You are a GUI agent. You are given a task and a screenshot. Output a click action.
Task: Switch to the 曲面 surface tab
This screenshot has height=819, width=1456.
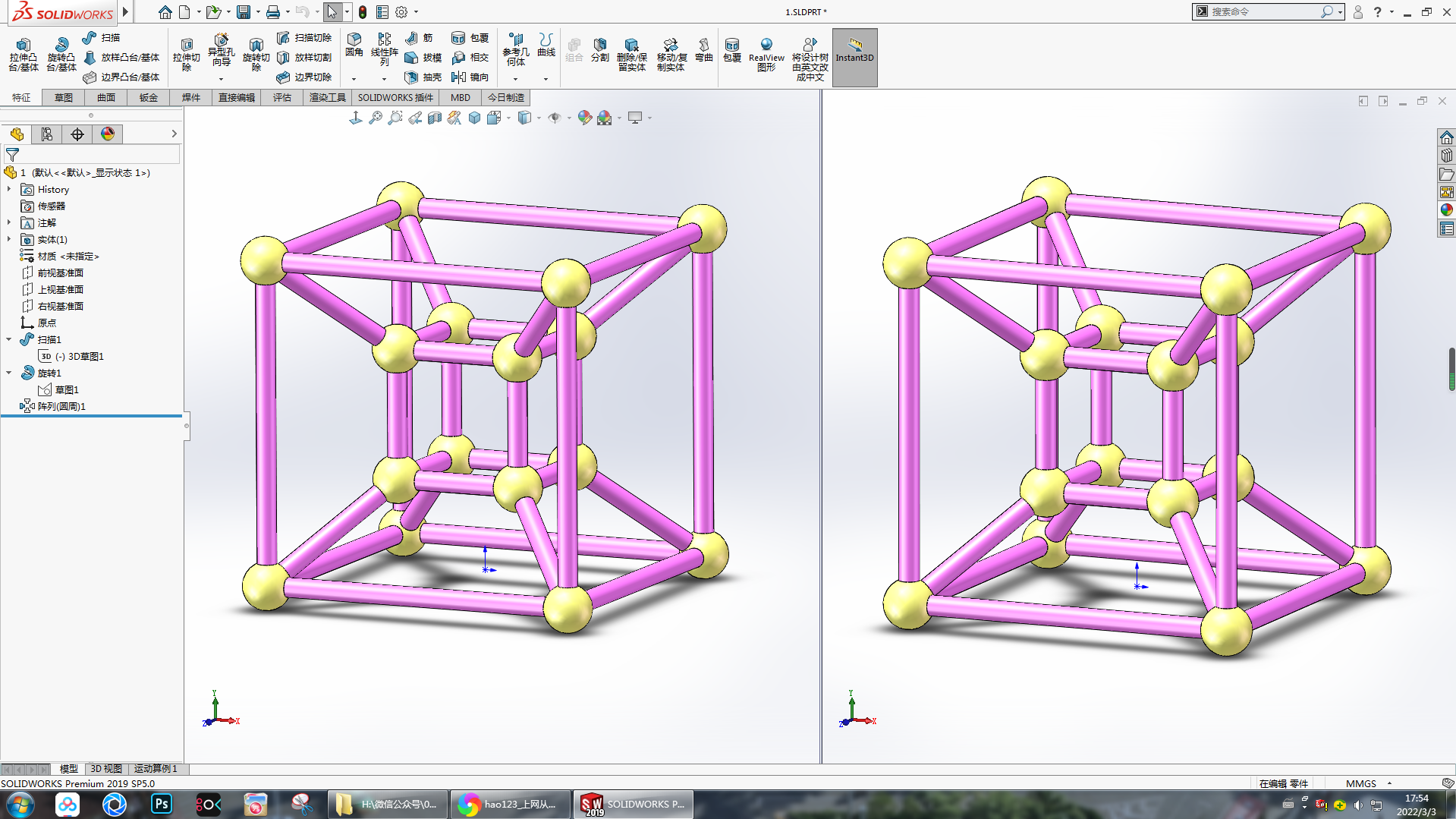pyautogui.click(x=106, y=97)
